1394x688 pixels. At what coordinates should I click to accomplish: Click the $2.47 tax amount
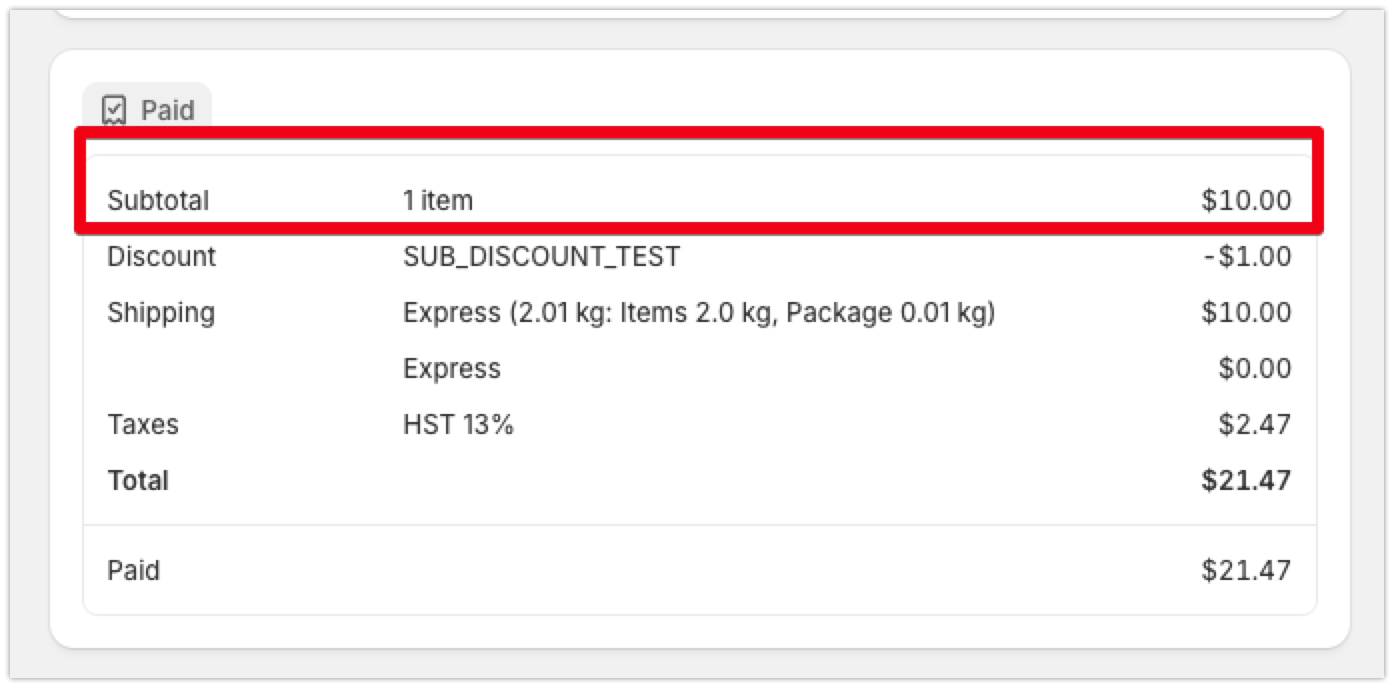pyautogui.click(x=1254, y=425)
